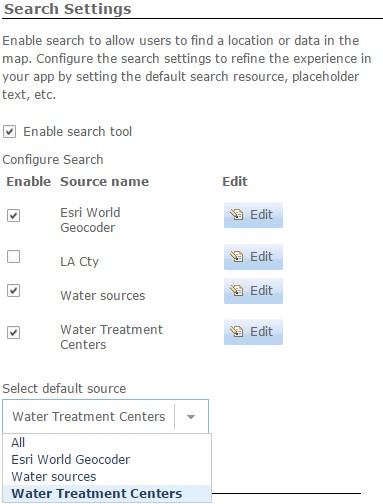Screen dimensions: 383x504
Task: Click the edit icon for Esri World Geocoder
Action: point(237,214)
